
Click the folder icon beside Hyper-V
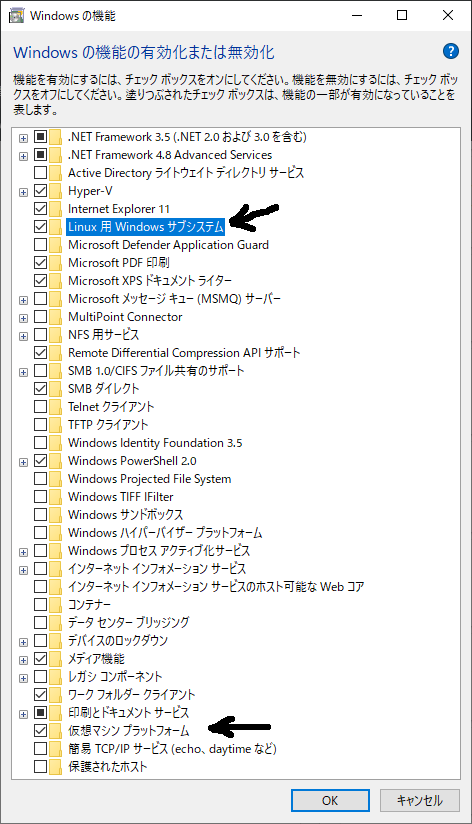pos(56,191)
